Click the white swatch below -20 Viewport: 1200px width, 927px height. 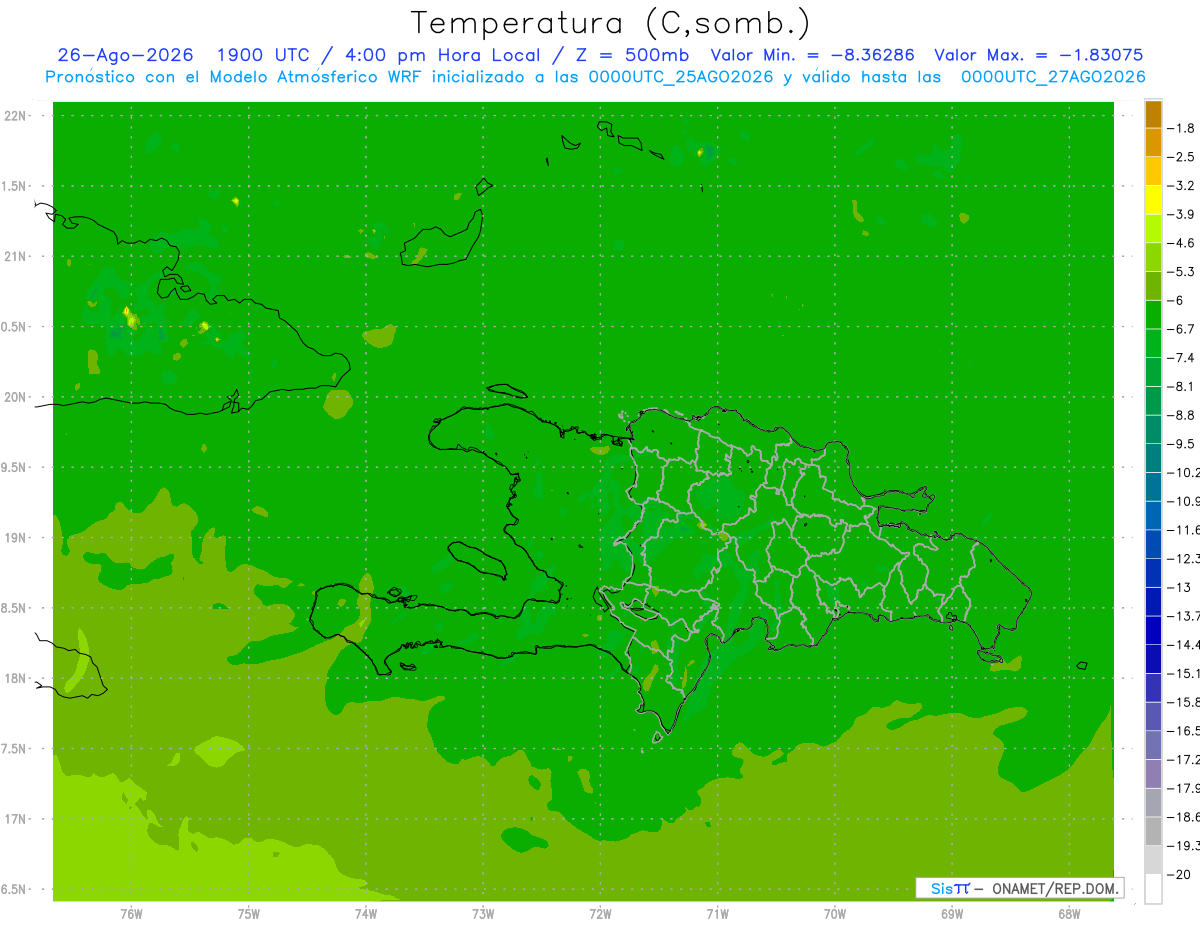point(1153,888)
